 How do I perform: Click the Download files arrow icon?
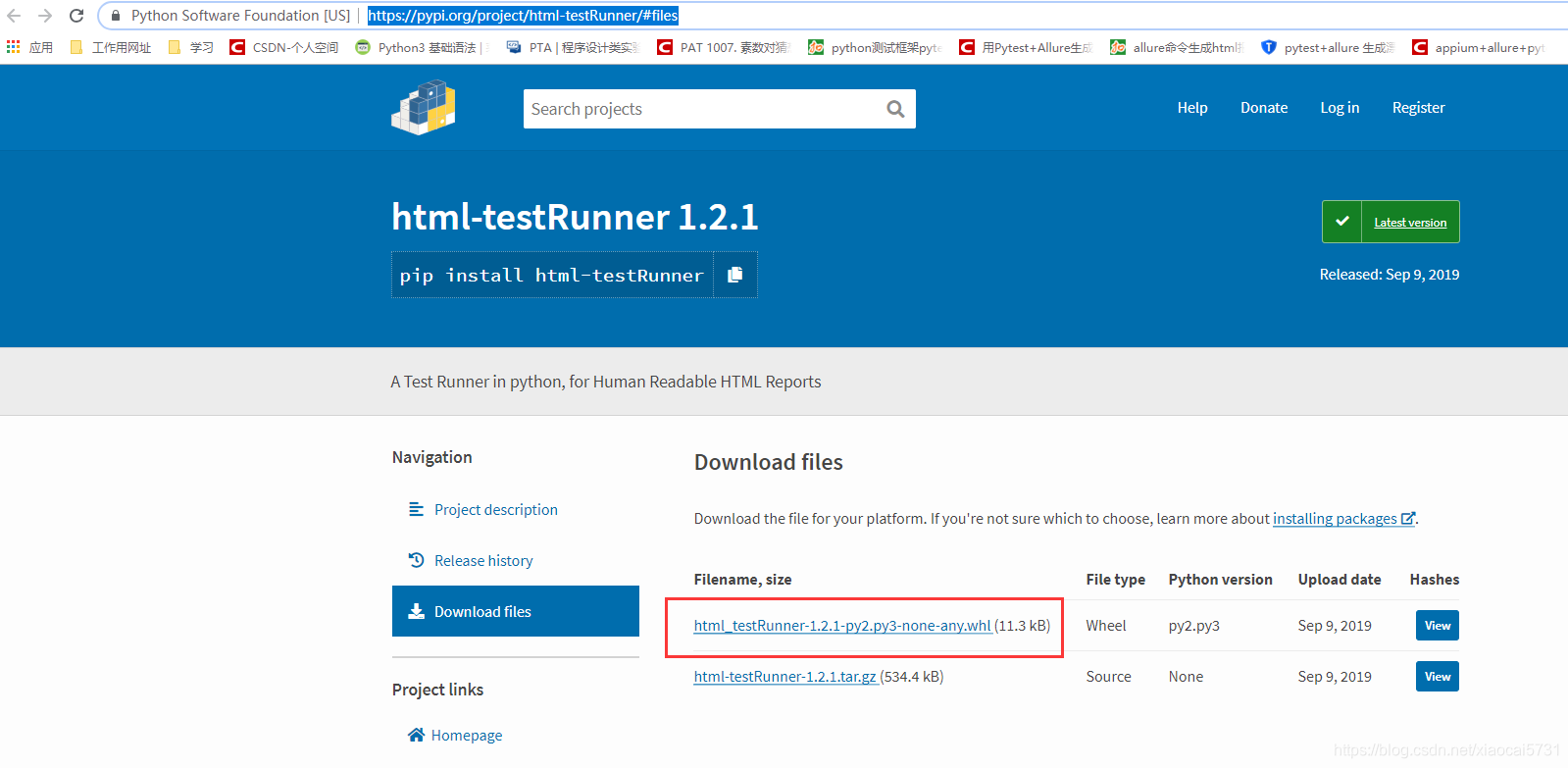click(x=416, y=611)
